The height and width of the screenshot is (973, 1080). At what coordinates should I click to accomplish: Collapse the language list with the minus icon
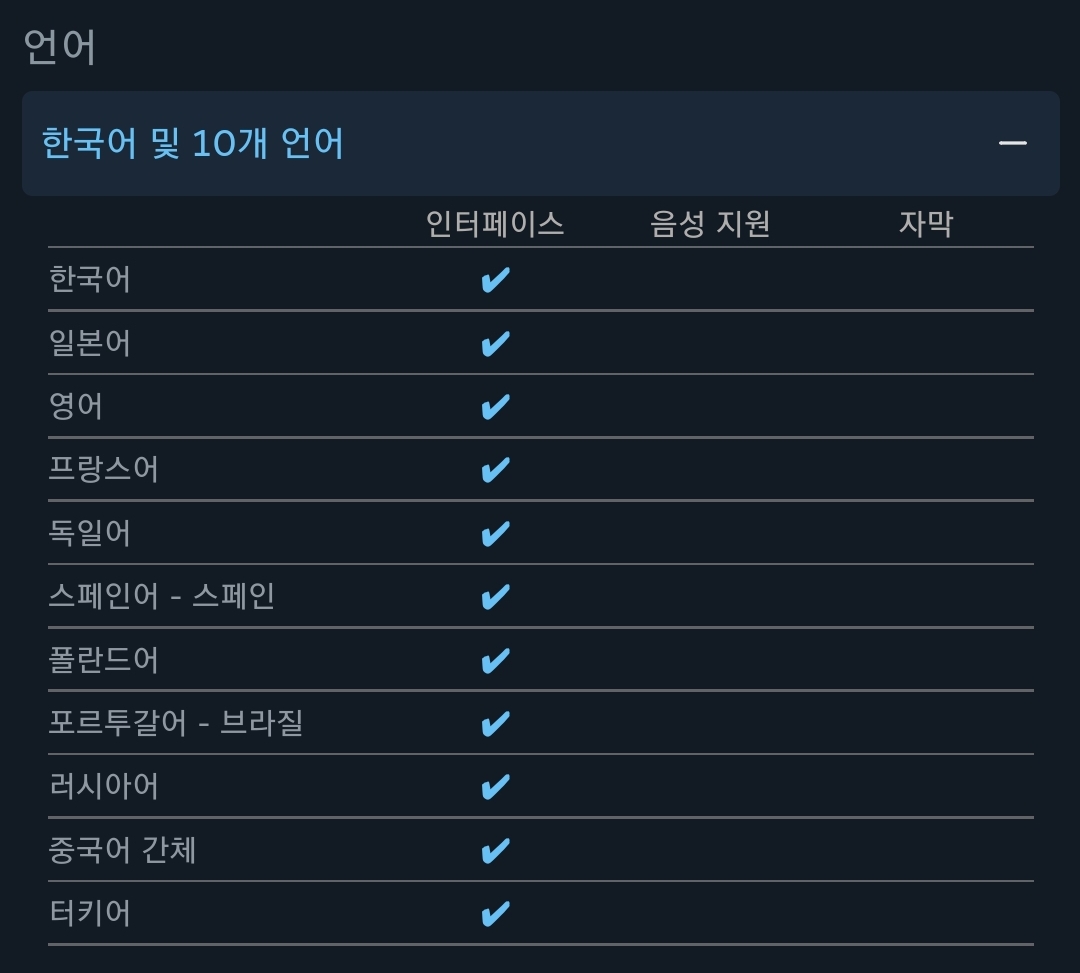tap(1012, 143)
